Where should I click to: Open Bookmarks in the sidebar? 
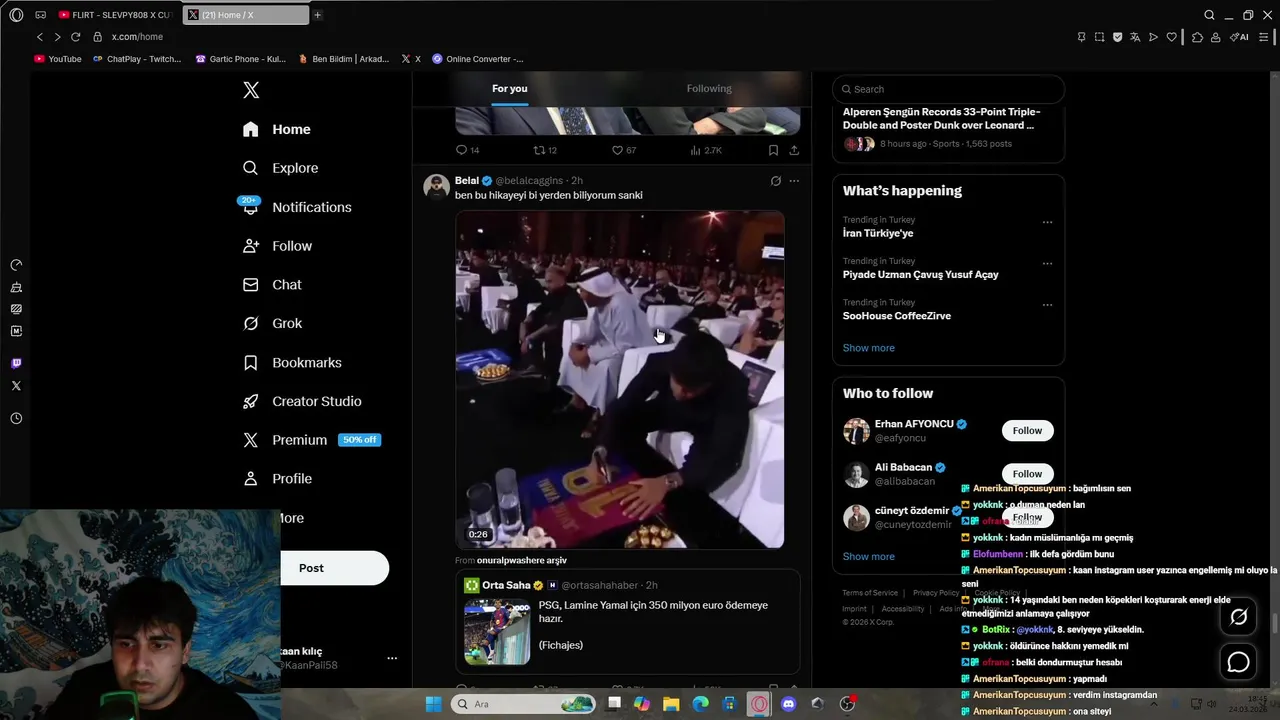(292, 362)
